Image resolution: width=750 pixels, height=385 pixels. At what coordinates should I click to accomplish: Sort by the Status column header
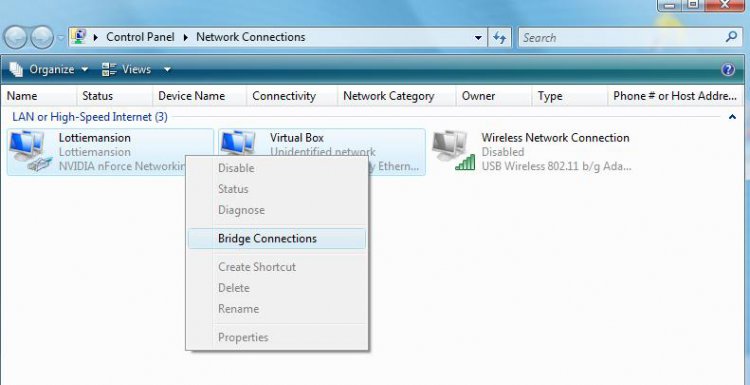point(114,96)
